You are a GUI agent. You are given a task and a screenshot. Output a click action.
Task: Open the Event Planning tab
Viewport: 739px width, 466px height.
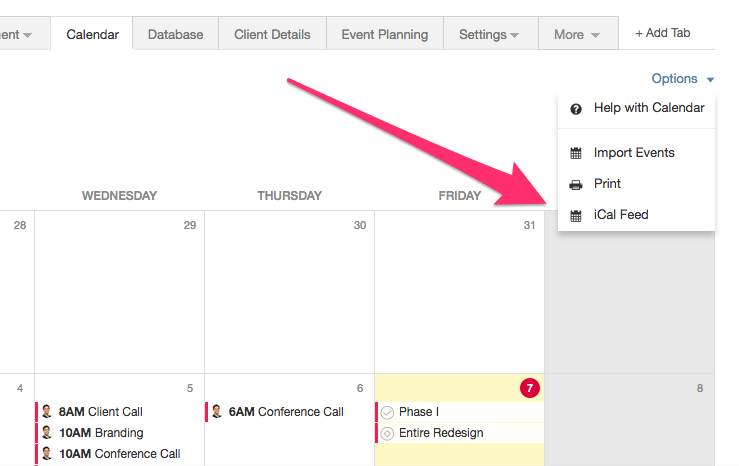click(385, 34)
